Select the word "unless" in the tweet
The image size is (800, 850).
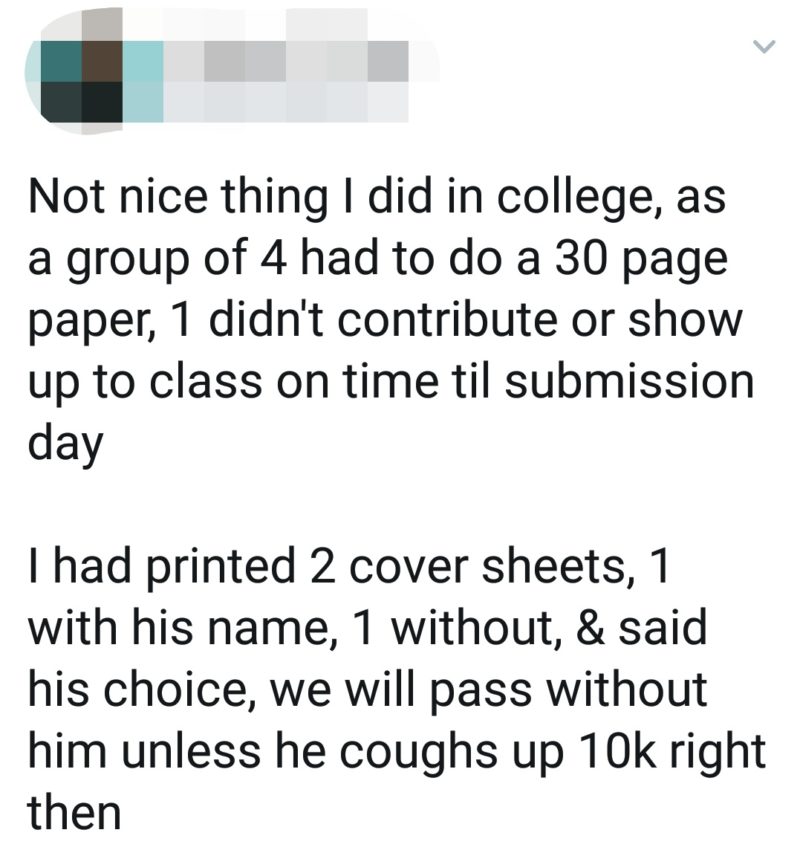(191, 751)
